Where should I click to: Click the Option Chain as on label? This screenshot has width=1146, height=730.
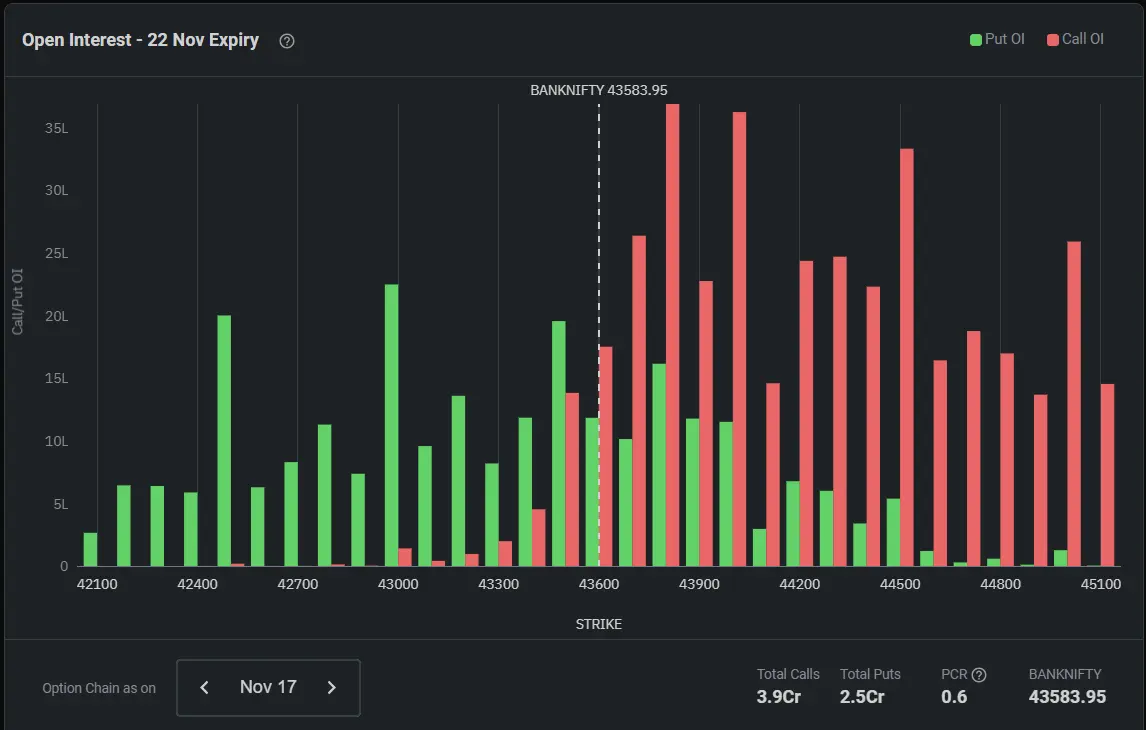(99, 688)
